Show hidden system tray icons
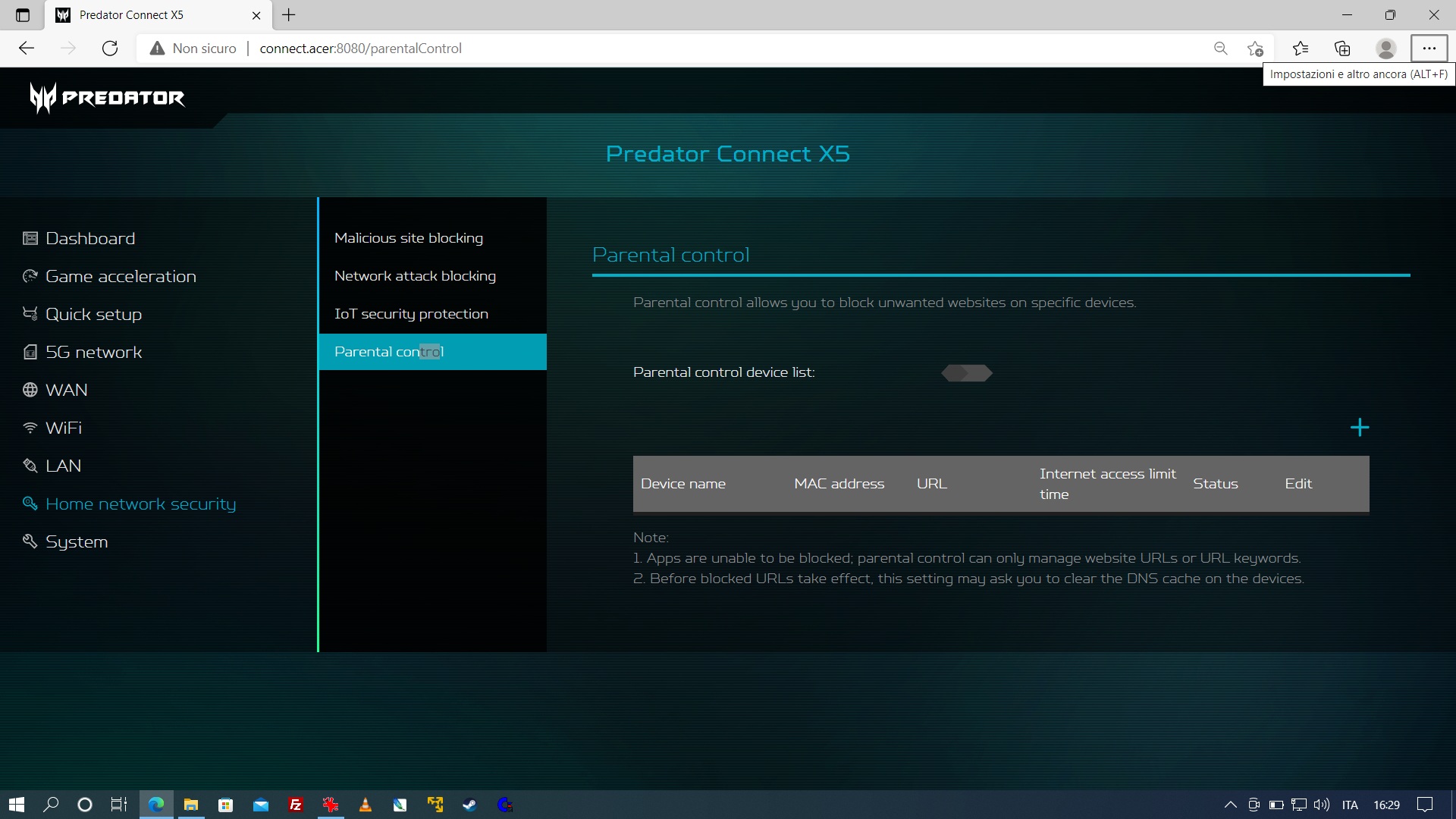 coord(1230,805)
